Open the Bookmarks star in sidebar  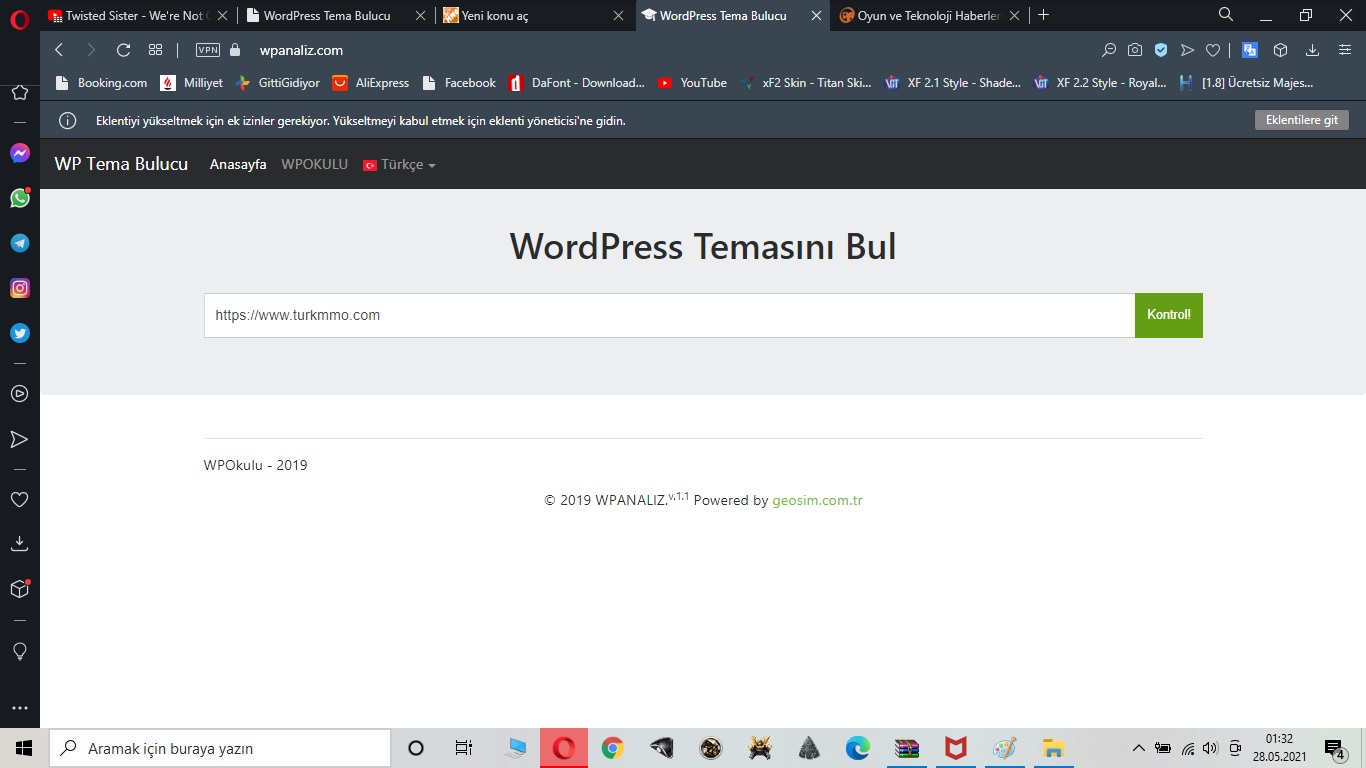pyautogui.click(x=19, y=93)
